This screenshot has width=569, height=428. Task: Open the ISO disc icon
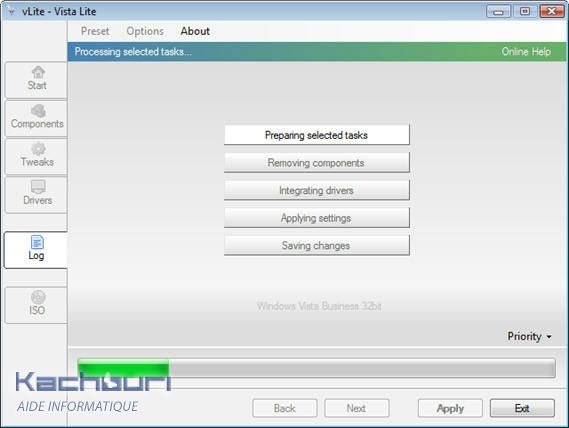38,297
